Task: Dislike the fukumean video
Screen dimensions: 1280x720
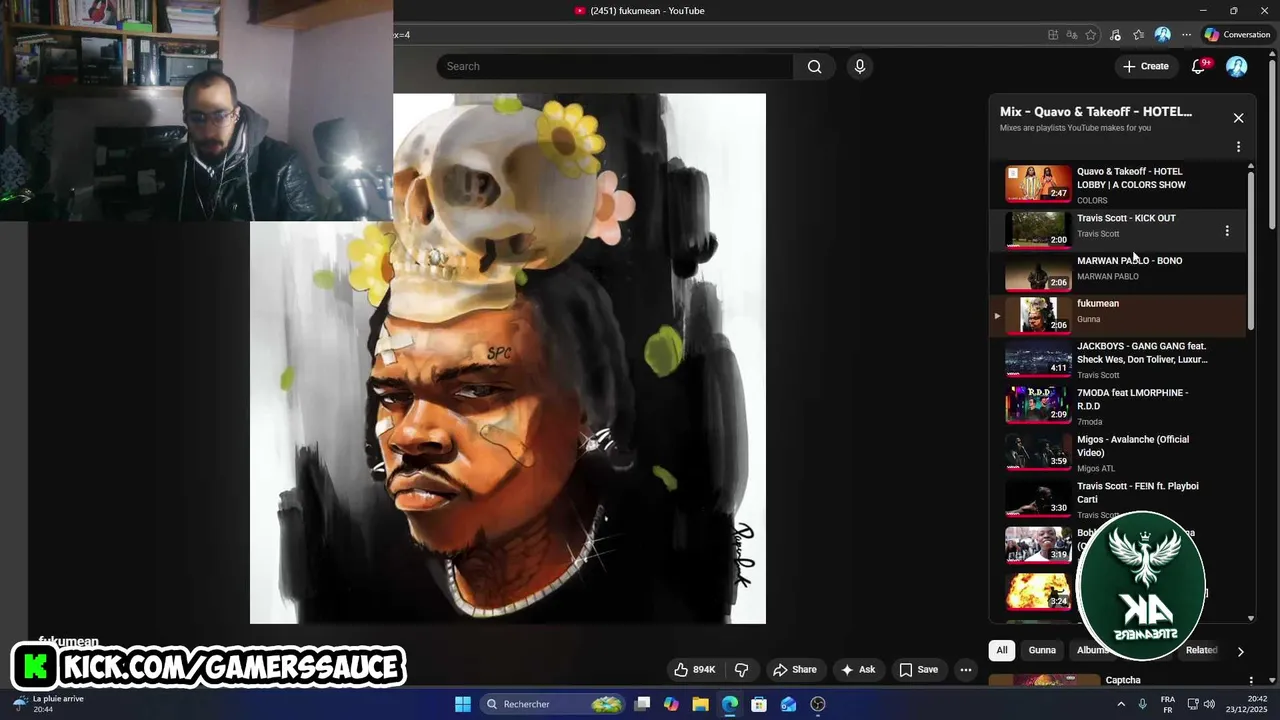Action: tap(742, 670)
